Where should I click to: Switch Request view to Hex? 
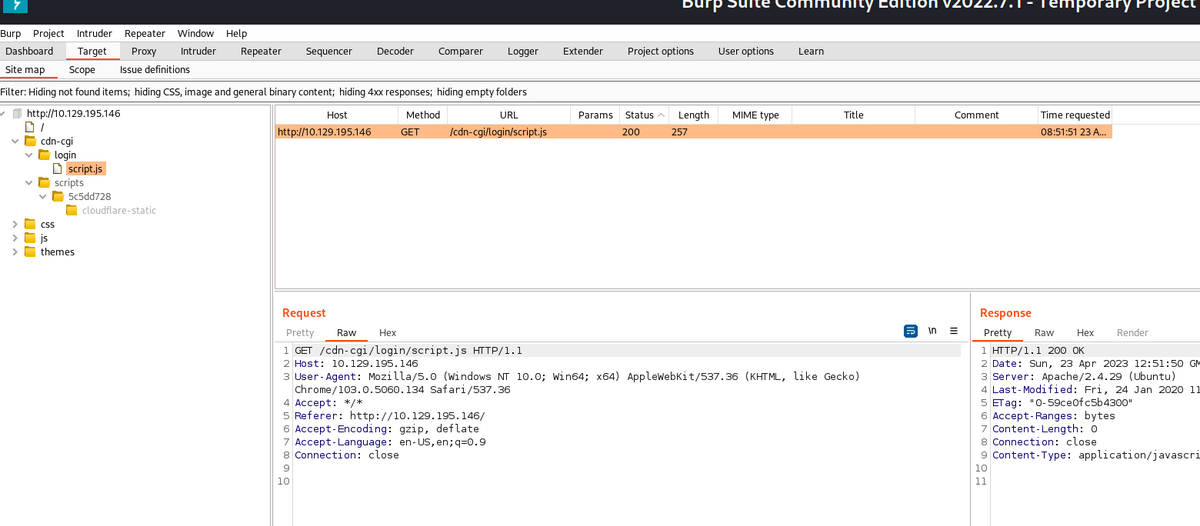[x=388, y=333]
